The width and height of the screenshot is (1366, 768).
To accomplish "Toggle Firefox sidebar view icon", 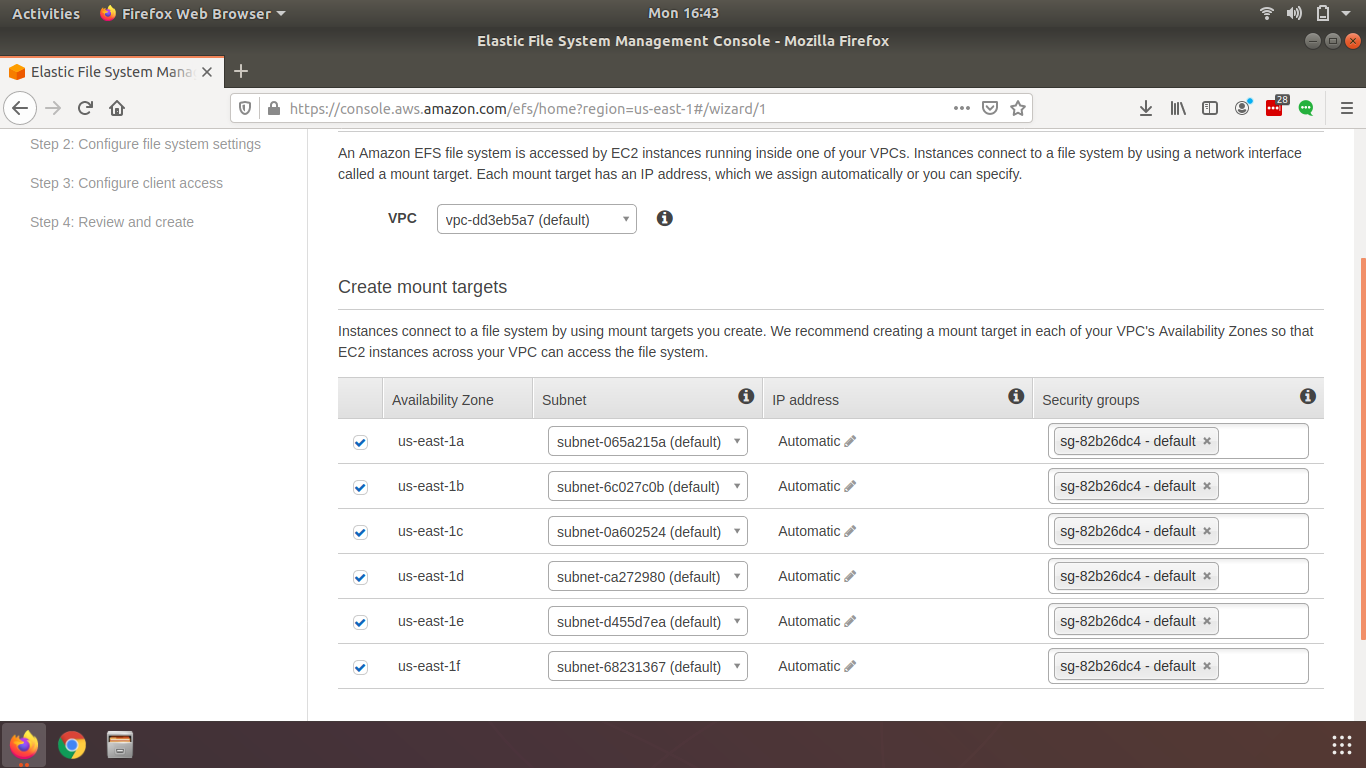I will pyautogui.click(x=1210, y=108).
